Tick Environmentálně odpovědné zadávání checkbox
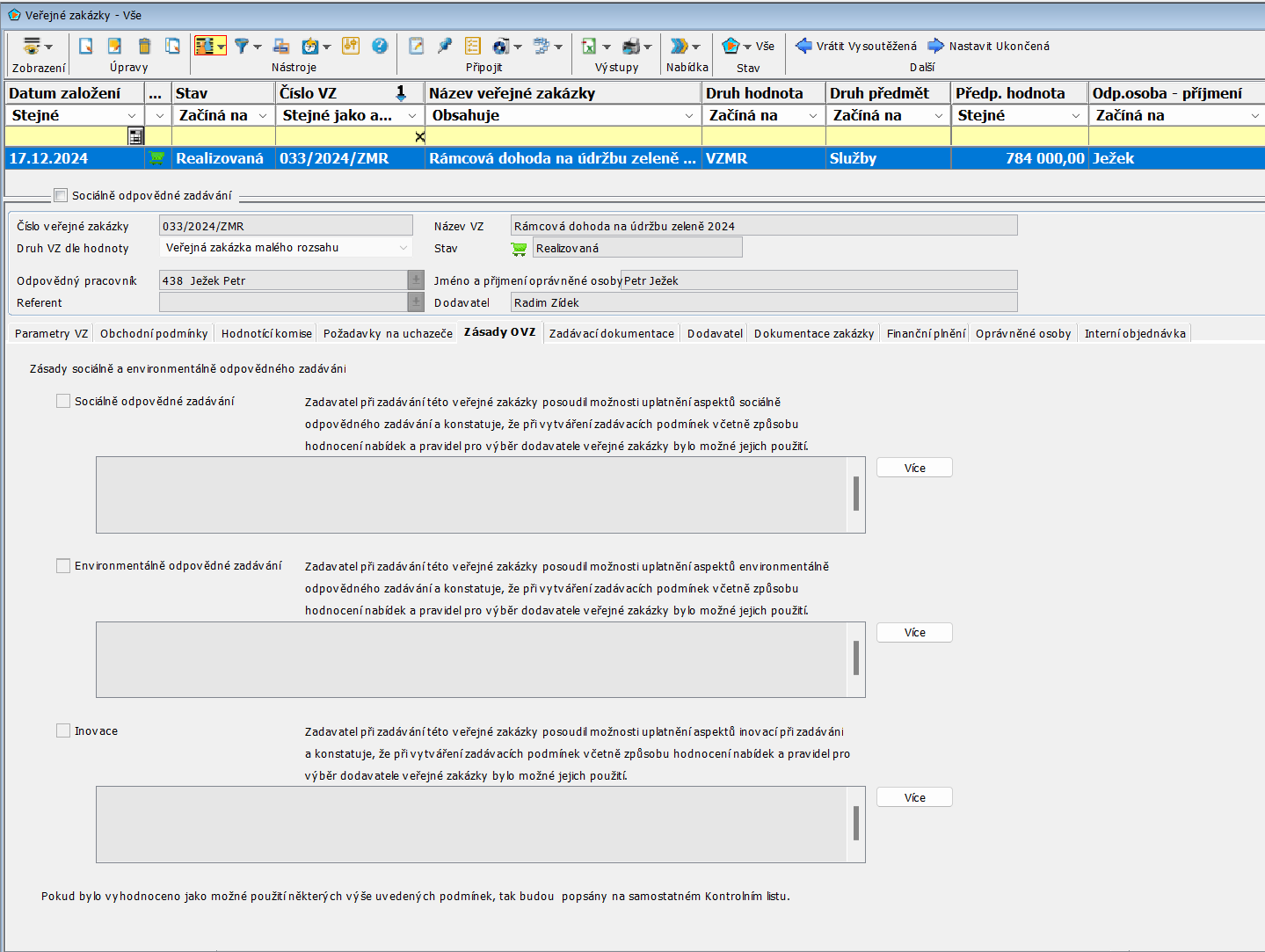1265x952 pixels. pos(63,566)
